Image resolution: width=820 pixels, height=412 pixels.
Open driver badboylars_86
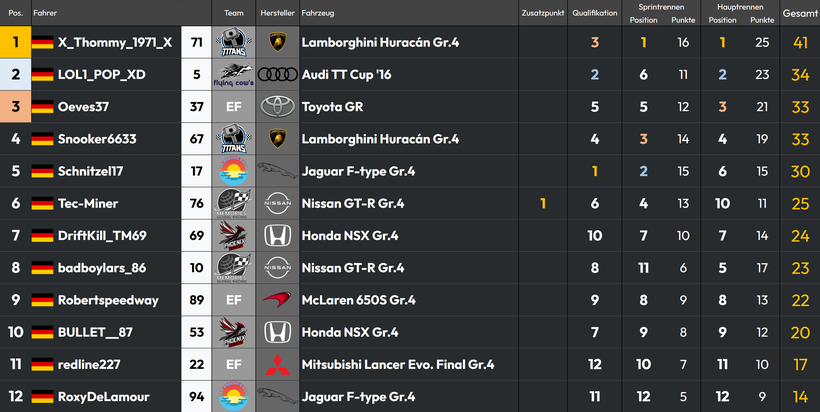point(102,268)
